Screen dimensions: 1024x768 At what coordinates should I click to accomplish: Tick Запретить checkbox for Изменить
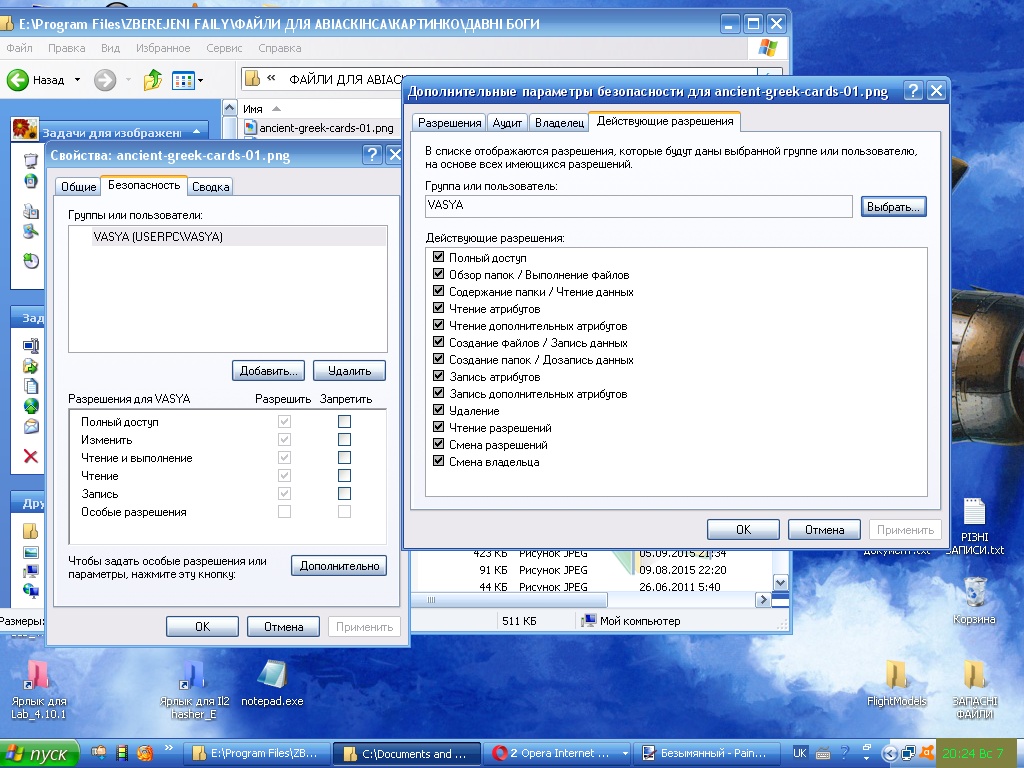click(344, 440)
